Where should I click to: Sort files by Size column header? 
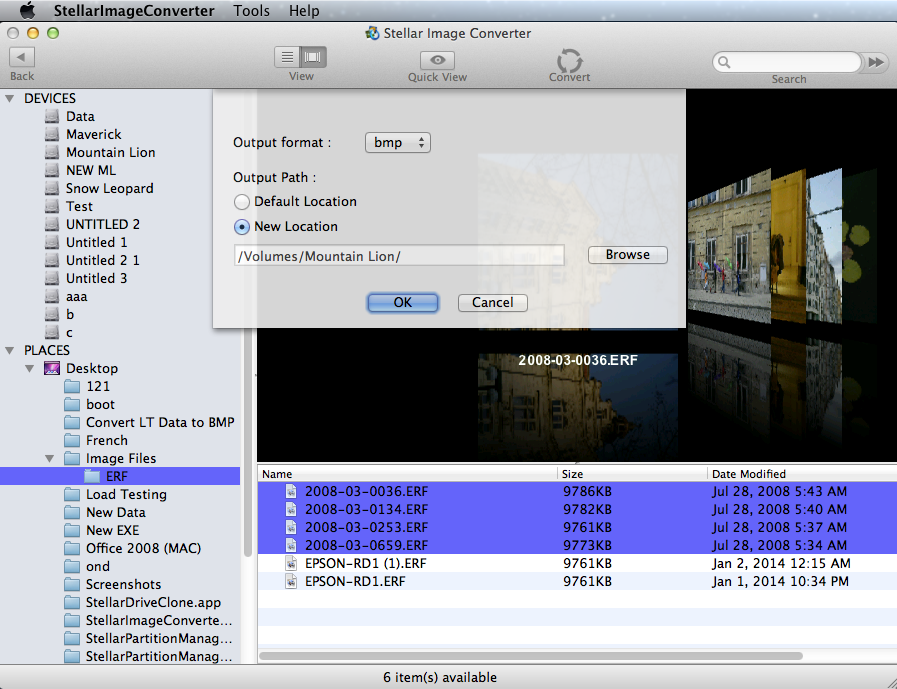(x=632, y=474)
